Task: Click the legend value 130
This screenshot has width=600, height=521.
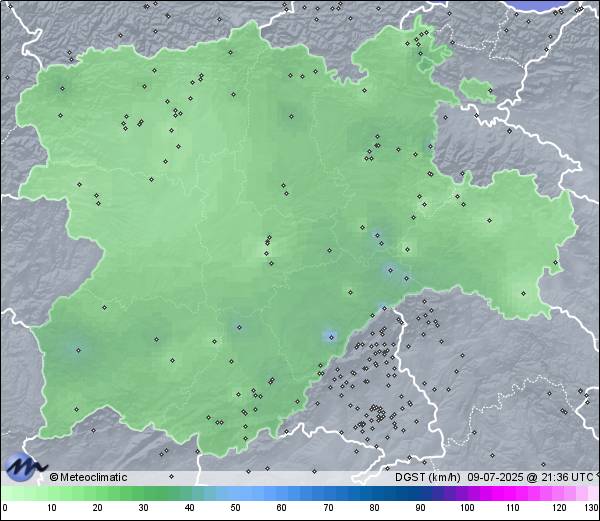Action: coord(592,508)
